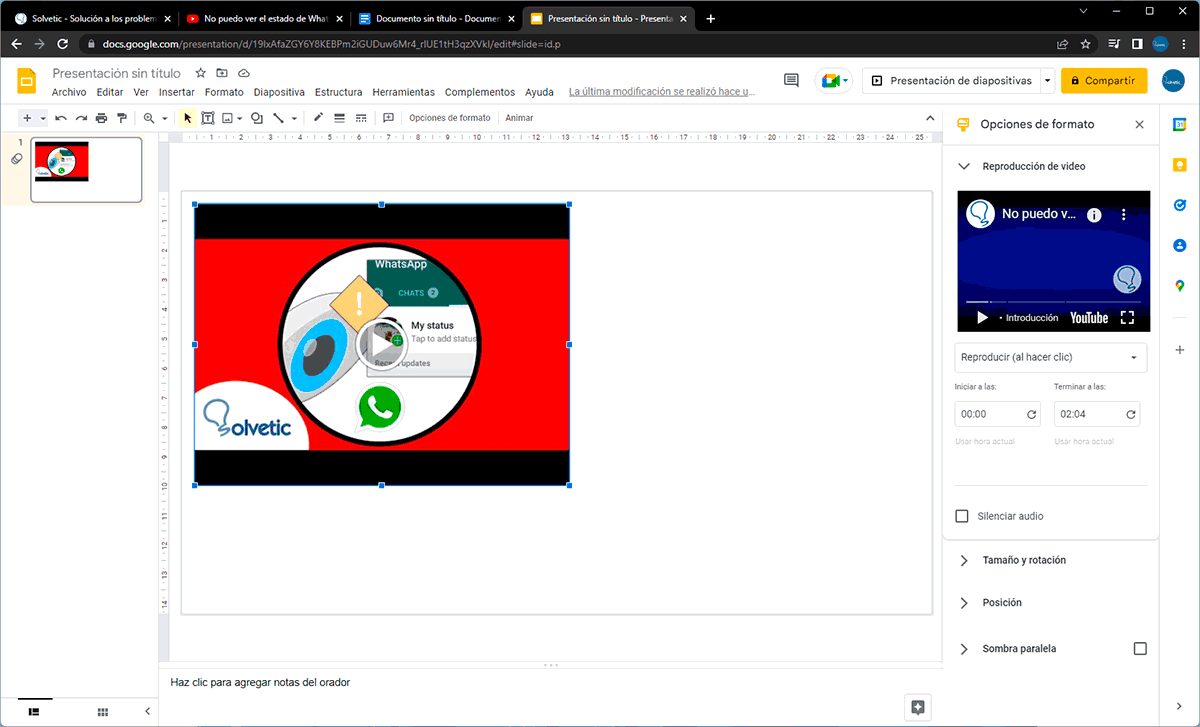
Task: Open YouTube logo in video preview
Action: click(x=1089, y=318)
